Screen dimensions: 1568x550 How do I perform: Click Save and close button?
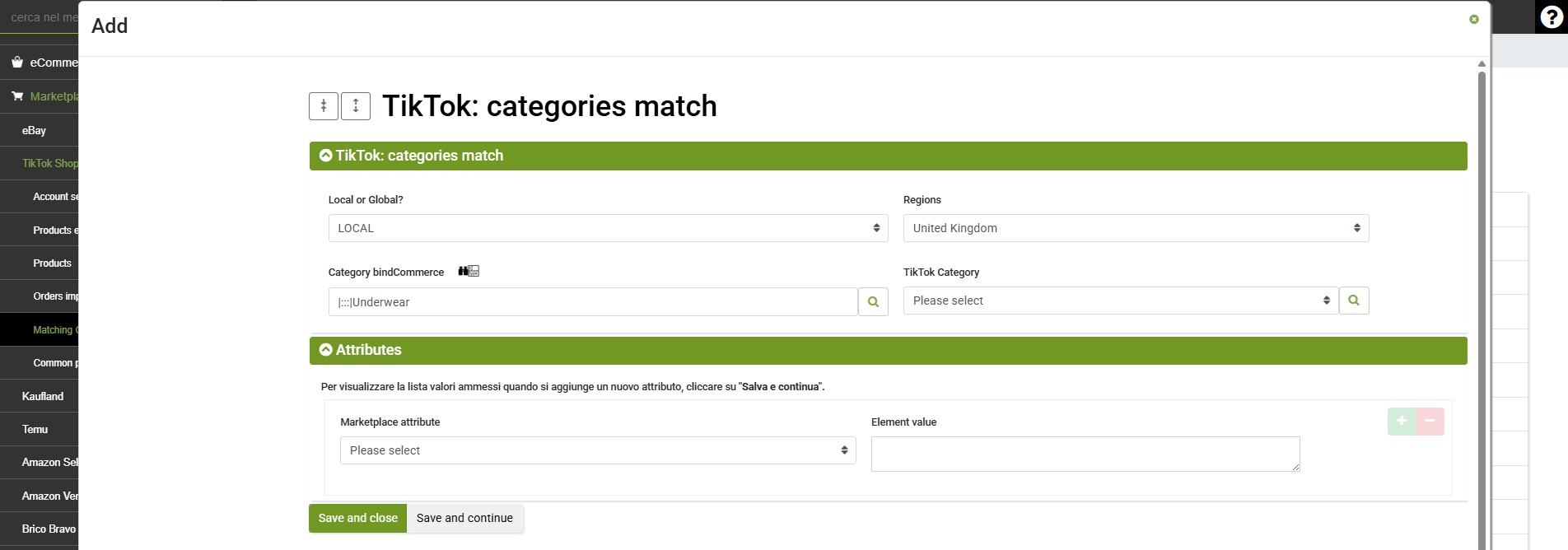[357, 518]
